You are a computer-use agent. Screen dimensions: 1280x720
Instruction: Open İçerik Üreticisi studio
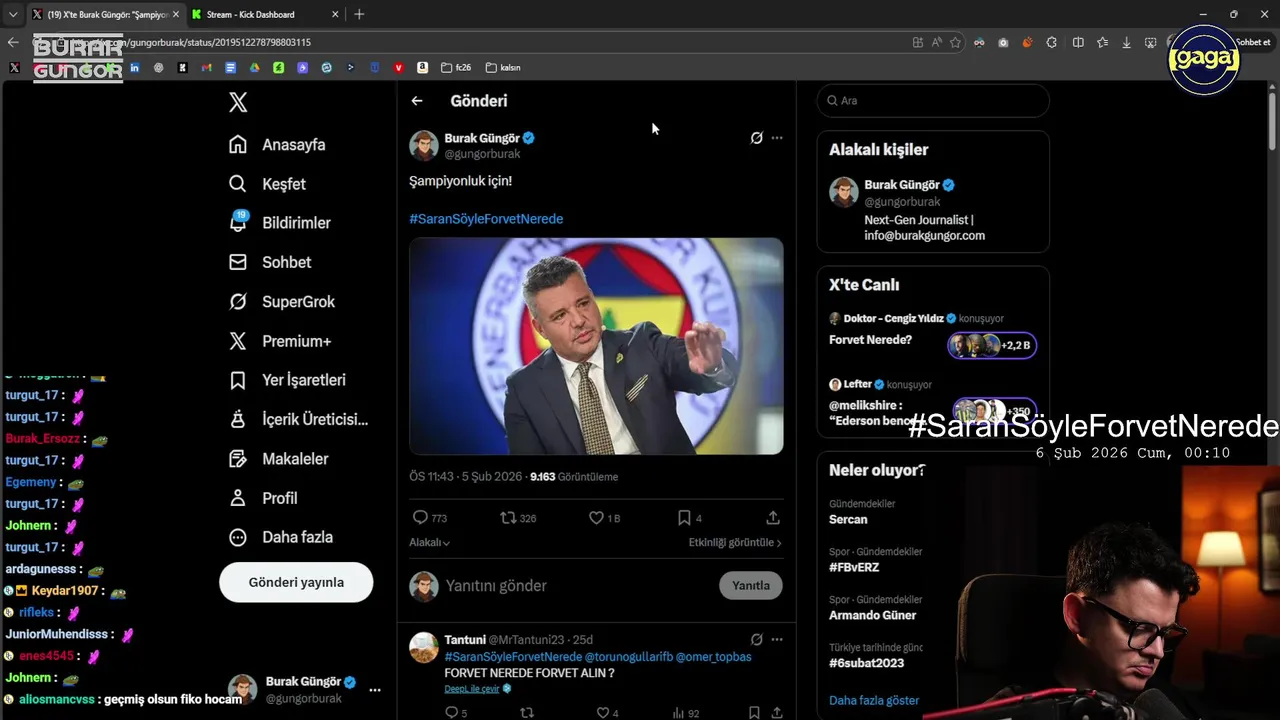point(298,419)
